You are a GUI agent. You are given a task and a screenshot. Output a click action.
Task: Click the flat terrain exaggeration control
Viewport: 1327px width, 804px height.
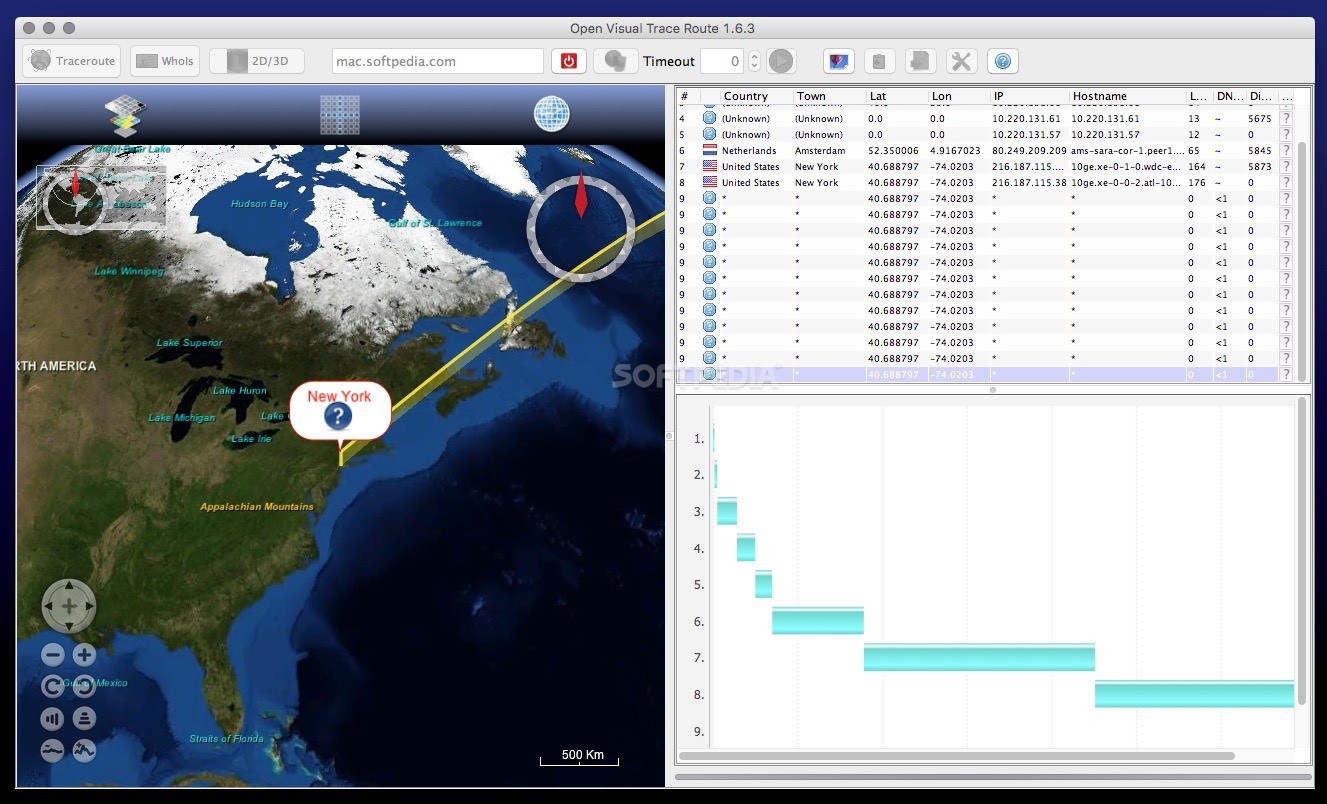click(53, 750)
